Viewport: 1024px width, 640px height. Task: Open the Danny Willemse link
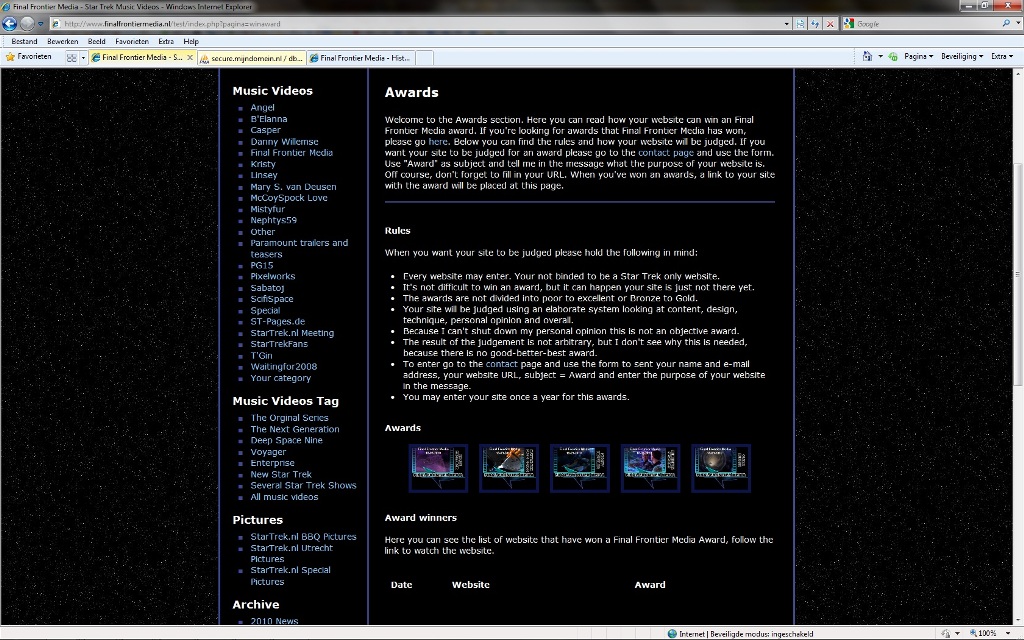[284, 142]
